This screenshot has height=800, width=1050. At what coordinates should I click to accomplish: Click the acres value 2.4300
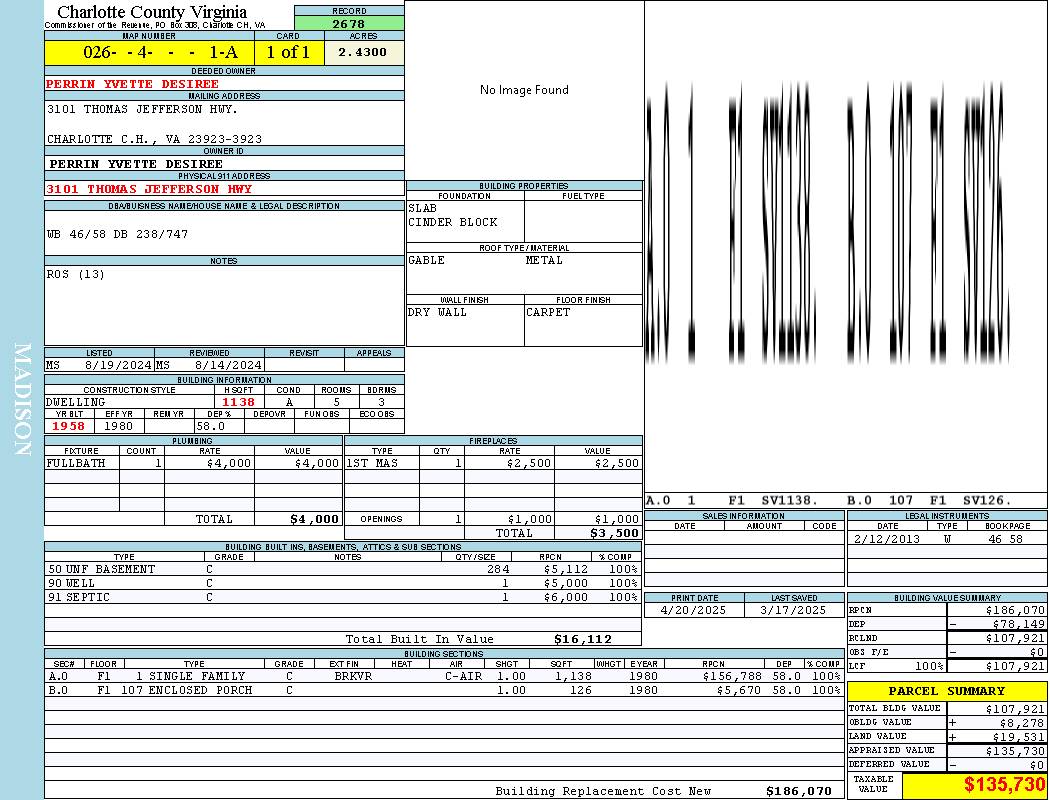point(362,52)
